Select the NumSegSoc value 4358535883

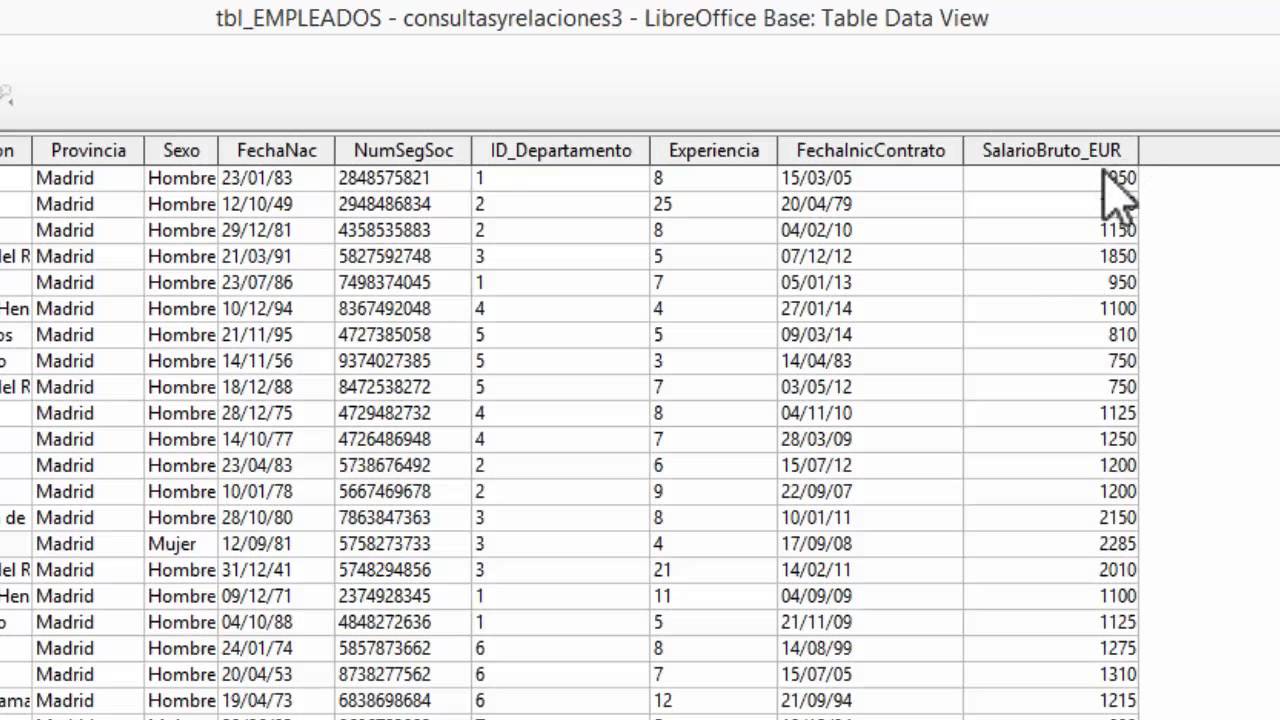(403, 230)
